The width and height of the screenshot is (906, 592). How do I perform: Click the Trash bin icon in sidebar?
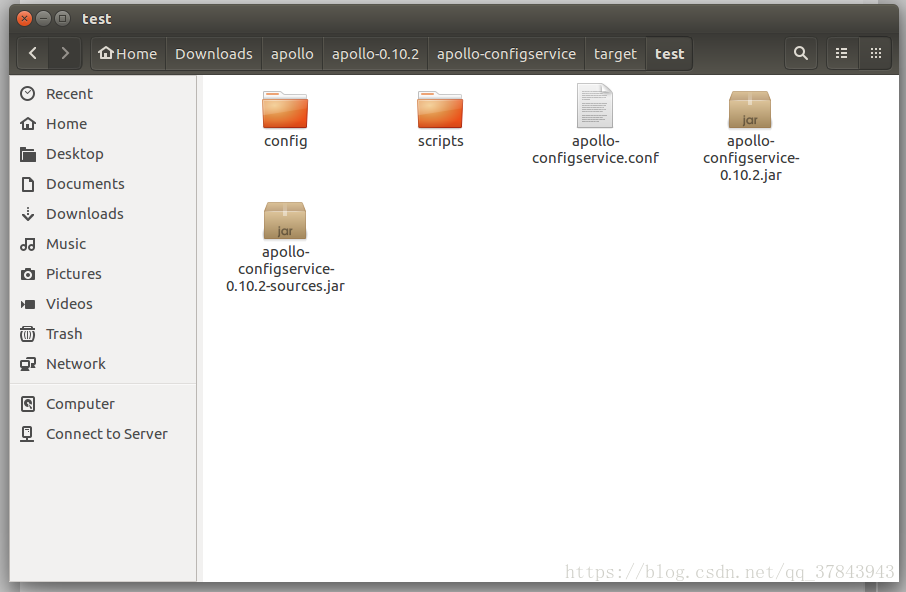pyautogui.click(x=28, y=334)
